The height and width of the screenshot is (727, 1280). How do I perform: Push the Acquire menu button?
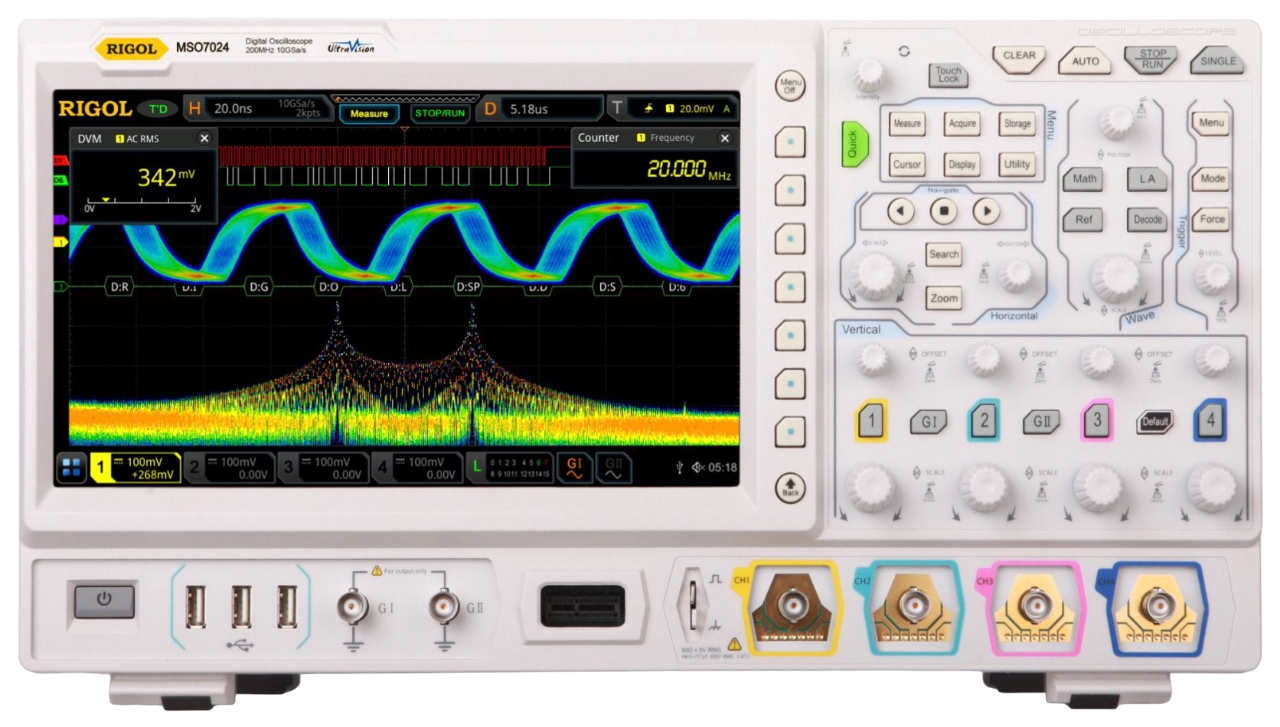[x=962, y=124]
